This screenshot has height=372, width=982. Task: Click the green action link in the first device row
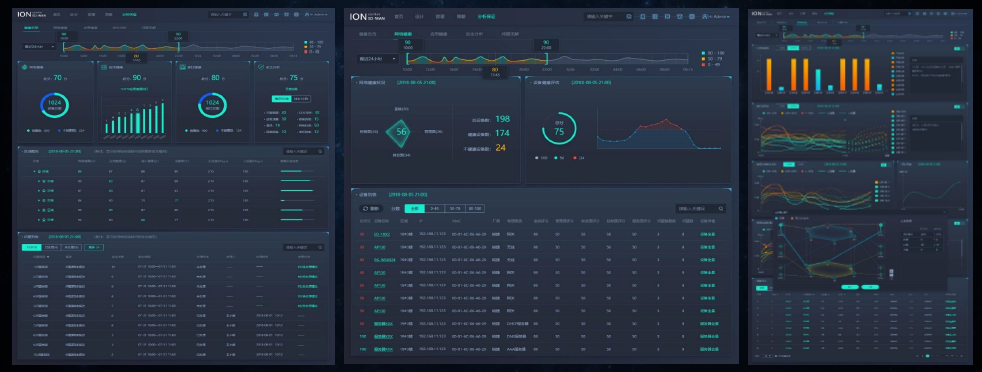point(708,234)
